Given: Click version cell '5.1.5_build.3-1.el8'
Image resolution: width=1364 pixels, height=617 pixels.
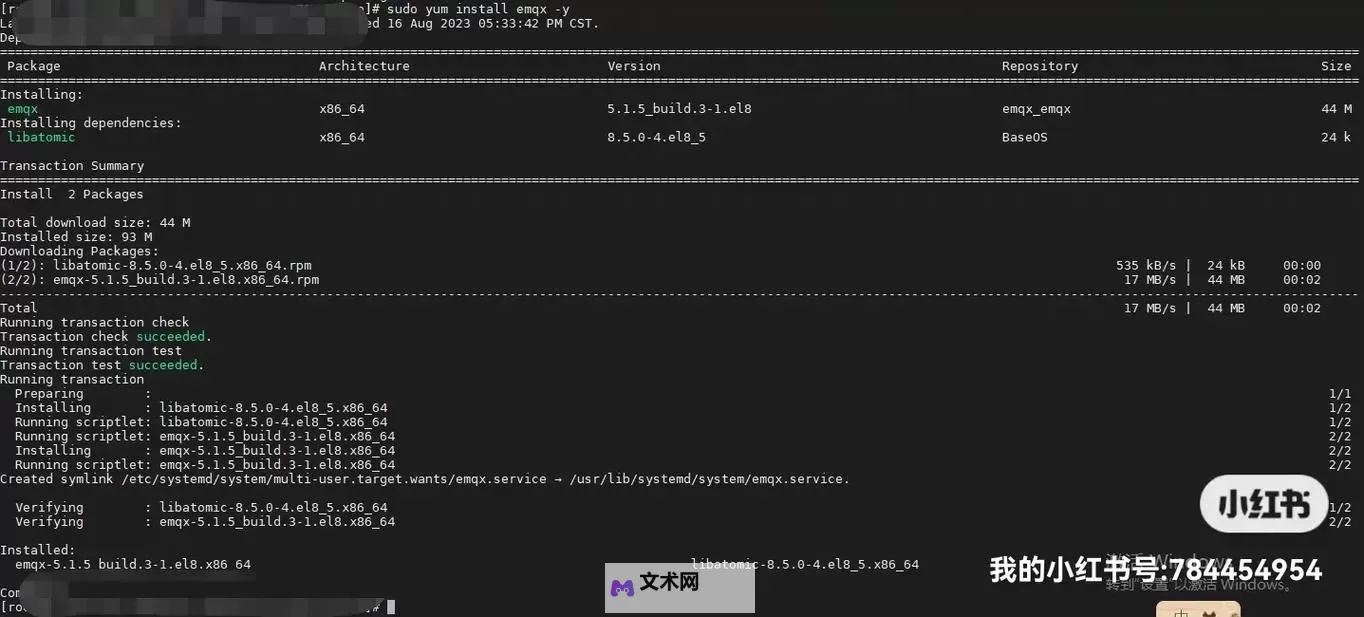Looking at the screenshot, I should pyautogui.click(x=679, y=109).
